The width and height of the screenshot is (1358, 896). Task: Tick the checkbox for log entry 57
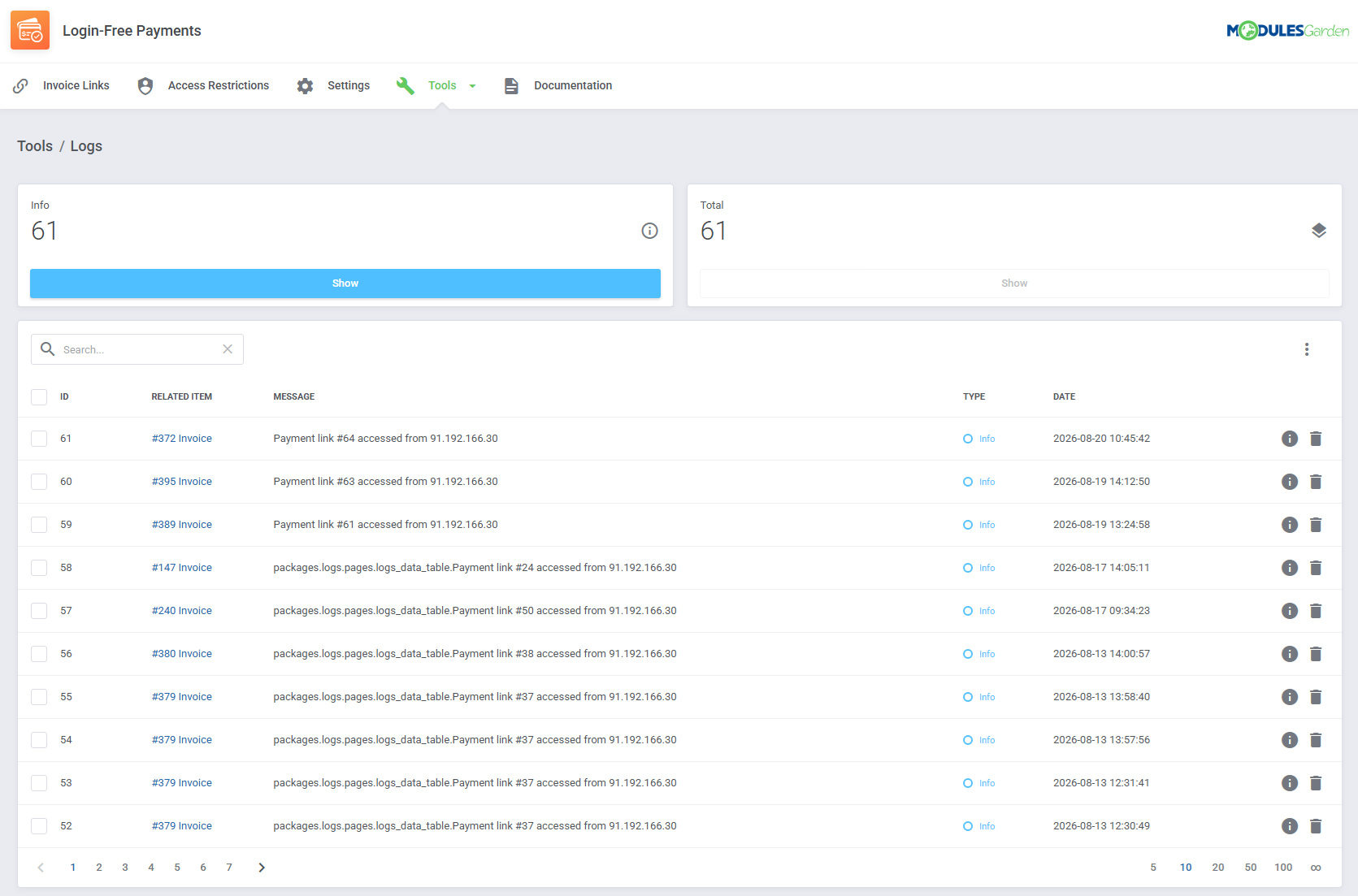(39, 611)
